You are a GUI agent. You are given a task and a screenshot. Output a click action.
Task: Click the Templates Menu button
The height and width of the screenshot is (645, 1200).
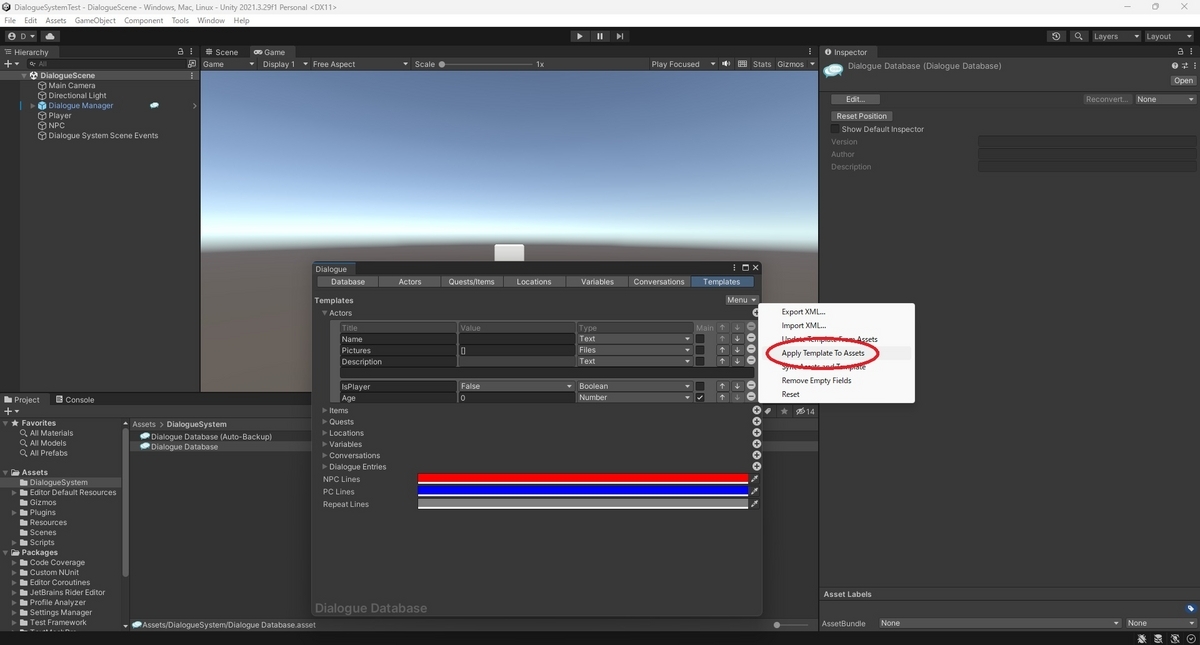tap(741, 300)
